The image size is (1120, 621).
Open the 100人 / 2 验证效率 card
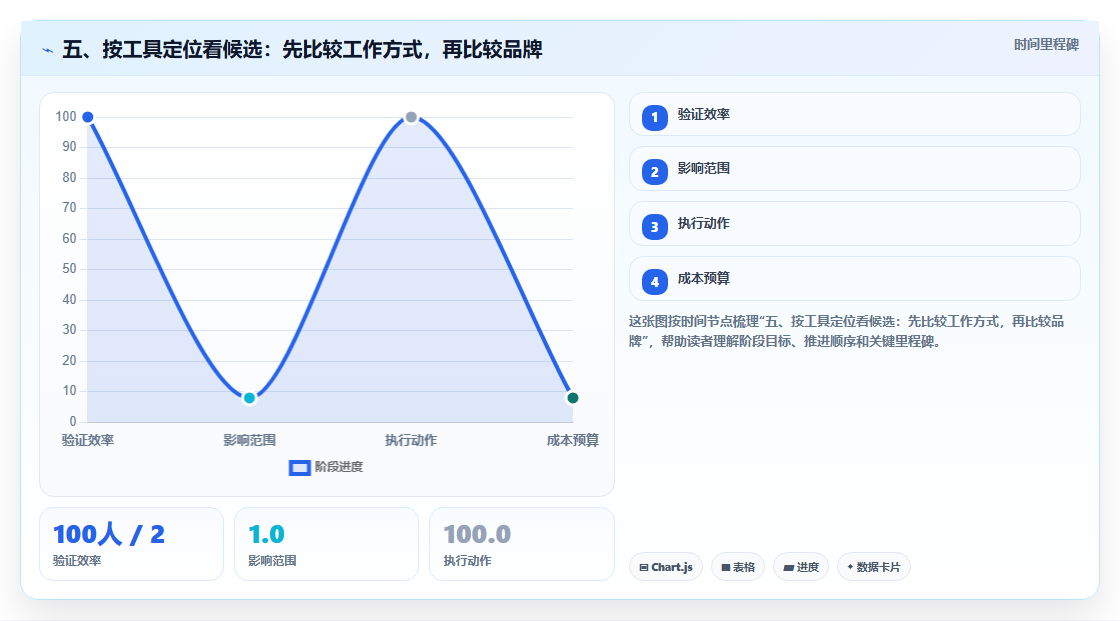click(x=131, y=545)
